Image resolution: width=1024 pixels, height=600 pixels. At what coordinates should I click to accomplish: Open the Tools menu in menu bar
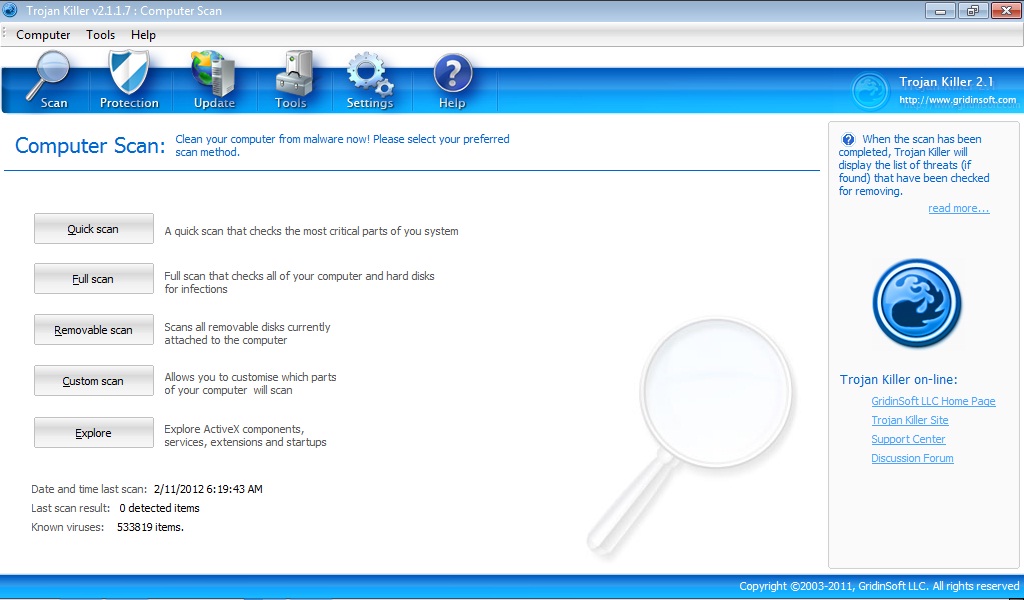tap(101, 35)
